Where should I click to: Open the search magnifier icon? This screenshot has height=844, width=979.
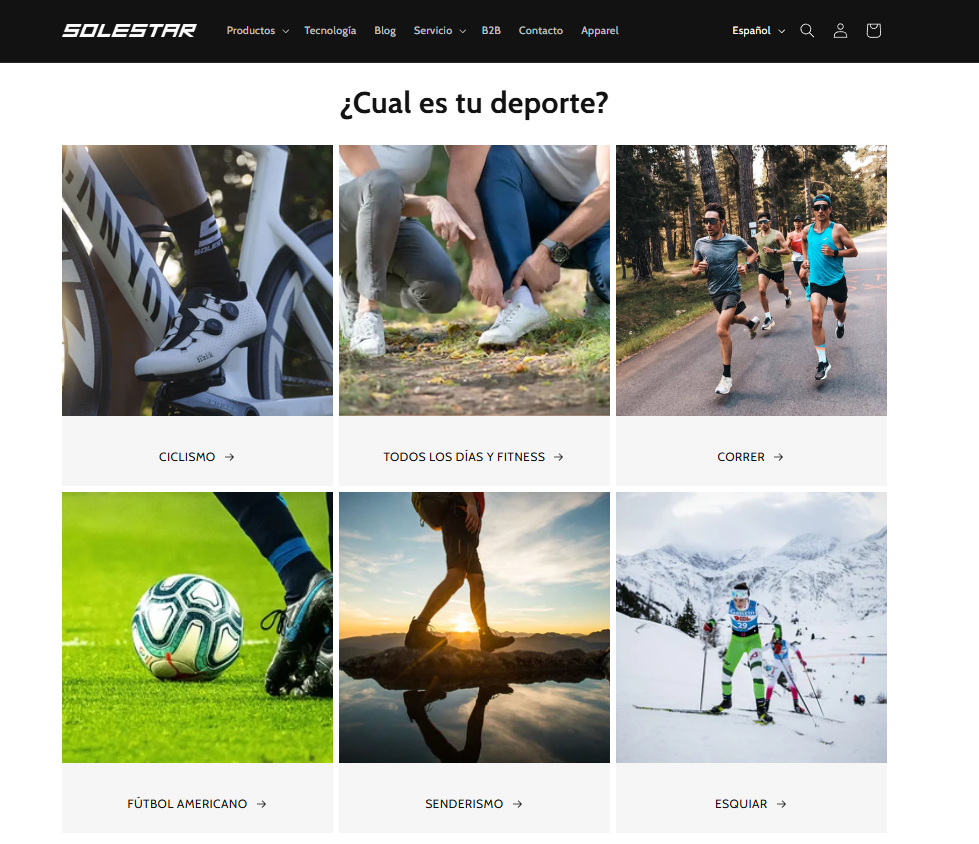click(807, 31)
